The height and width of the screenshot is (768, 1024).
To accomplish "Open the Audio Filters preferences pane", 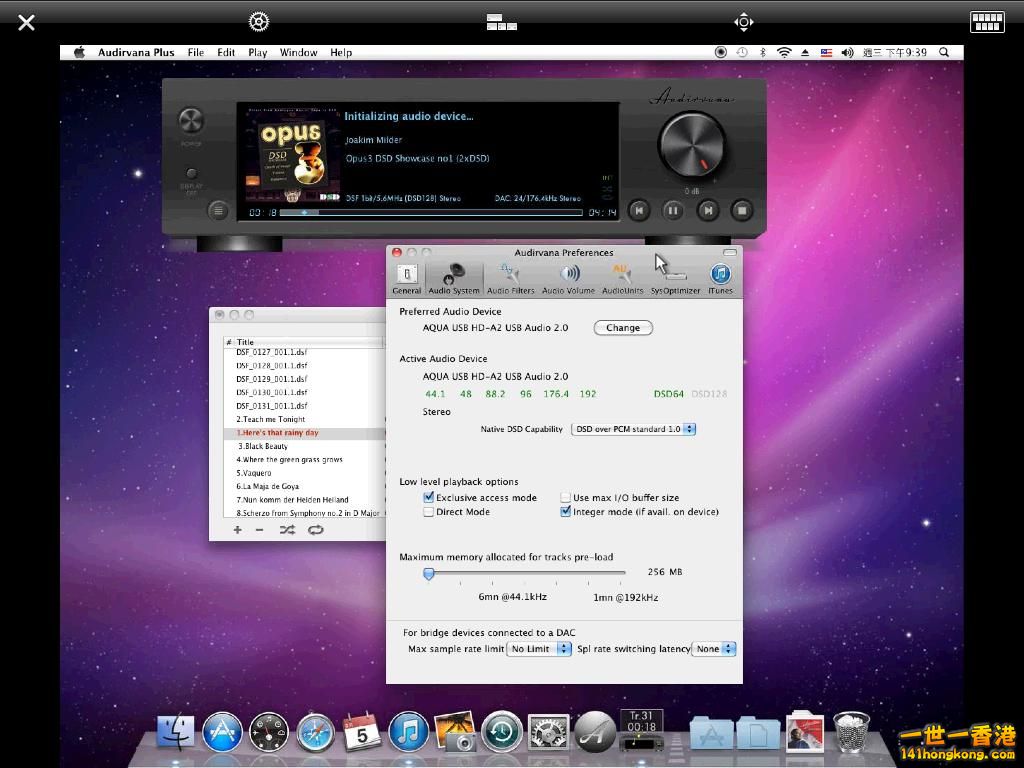I will (x=510, y=278).
